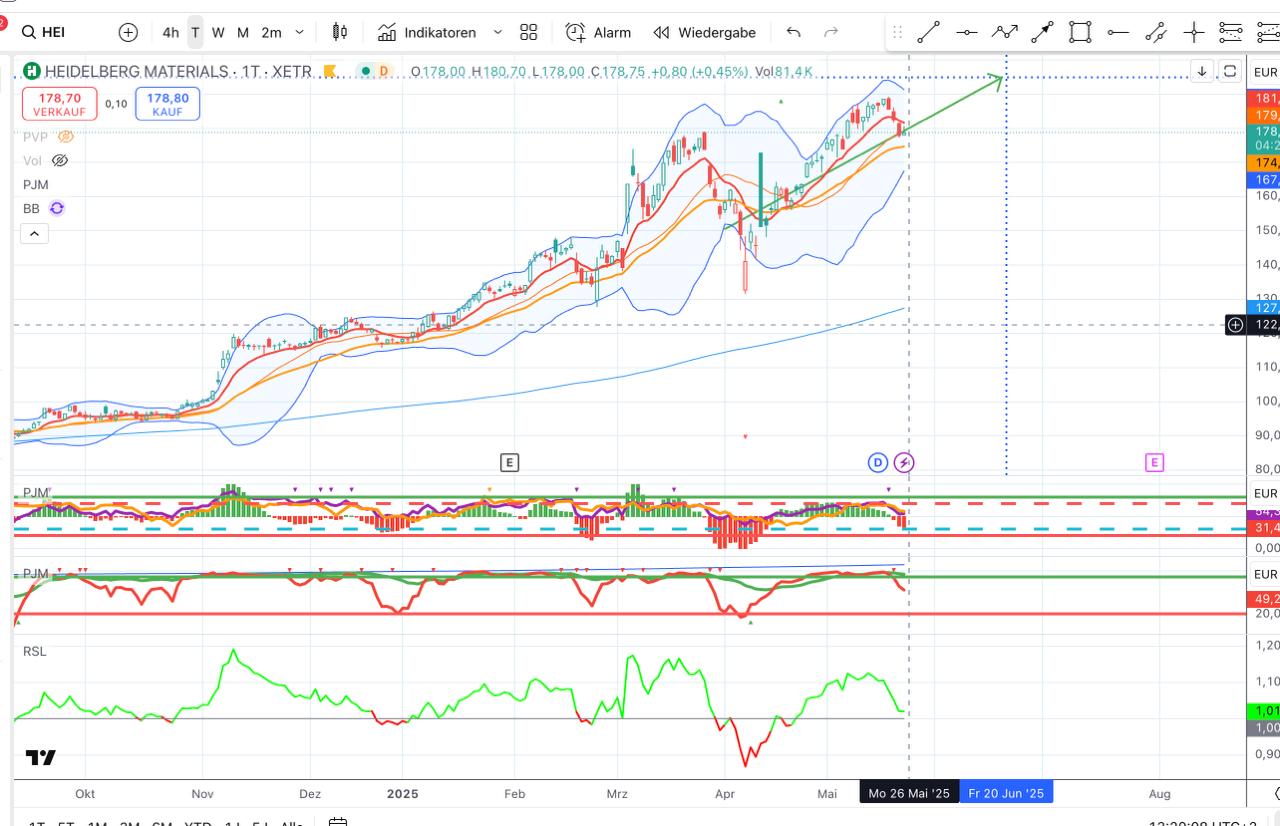Select the arrow drawing tool

[1042, 32]
